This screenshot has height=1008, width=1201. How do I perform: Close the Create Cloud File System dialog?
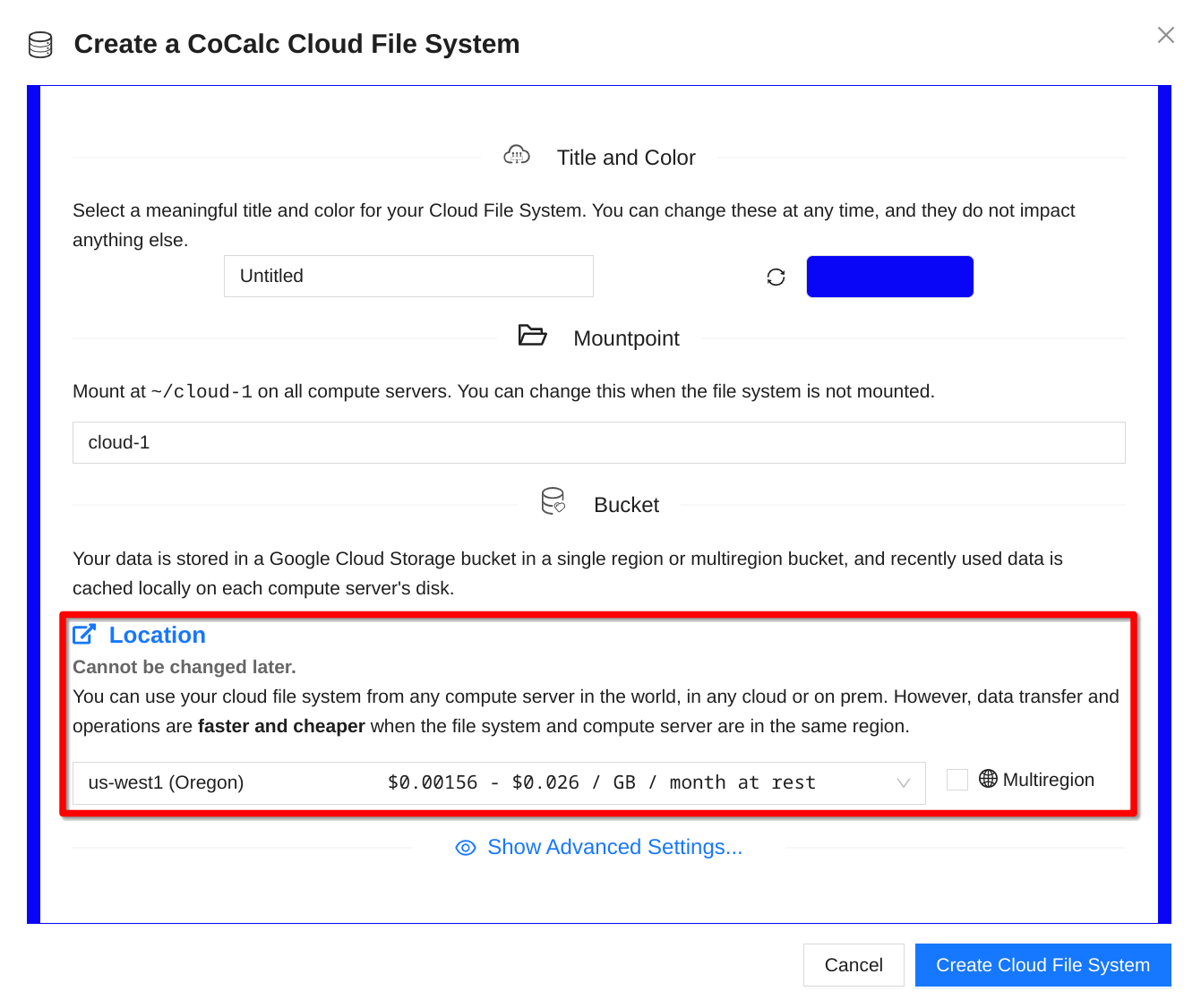click(1165, 35)
